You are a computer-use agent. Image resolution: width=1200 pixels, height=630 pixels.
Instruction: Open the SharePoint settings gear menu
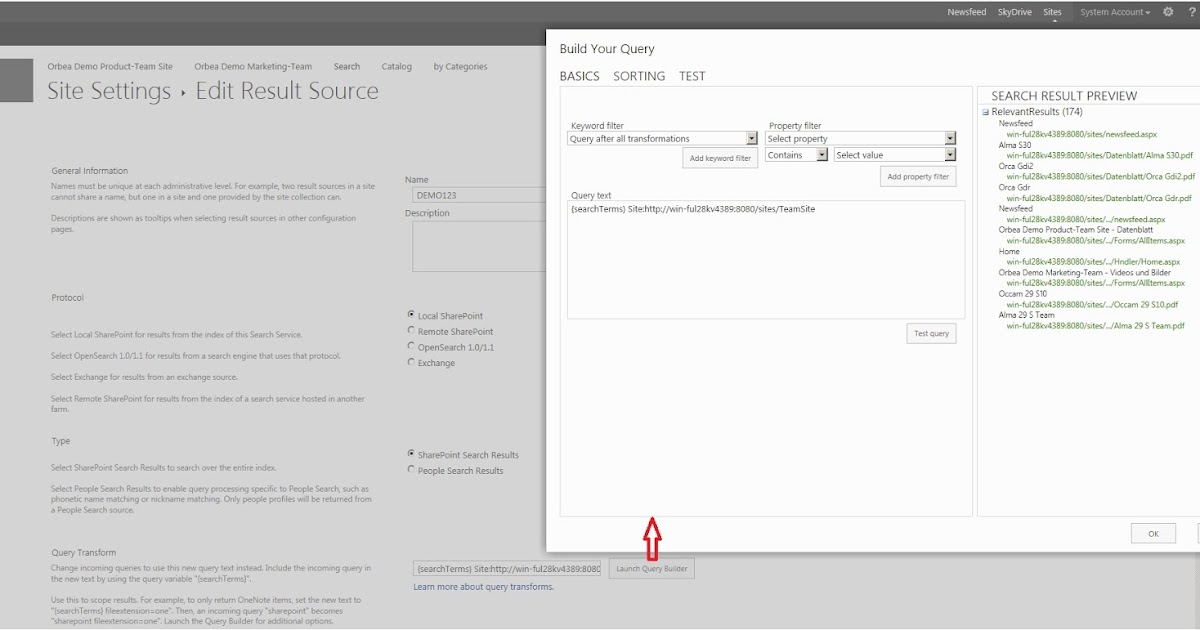click(1167, 12)
